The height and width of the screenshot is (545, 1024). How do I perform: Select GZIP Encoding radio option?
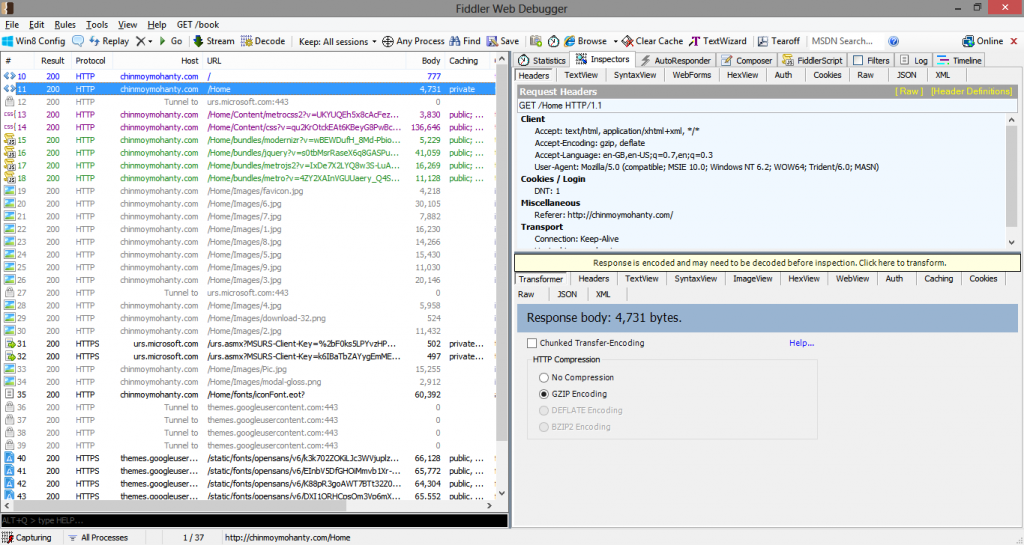tap(544, 394)
